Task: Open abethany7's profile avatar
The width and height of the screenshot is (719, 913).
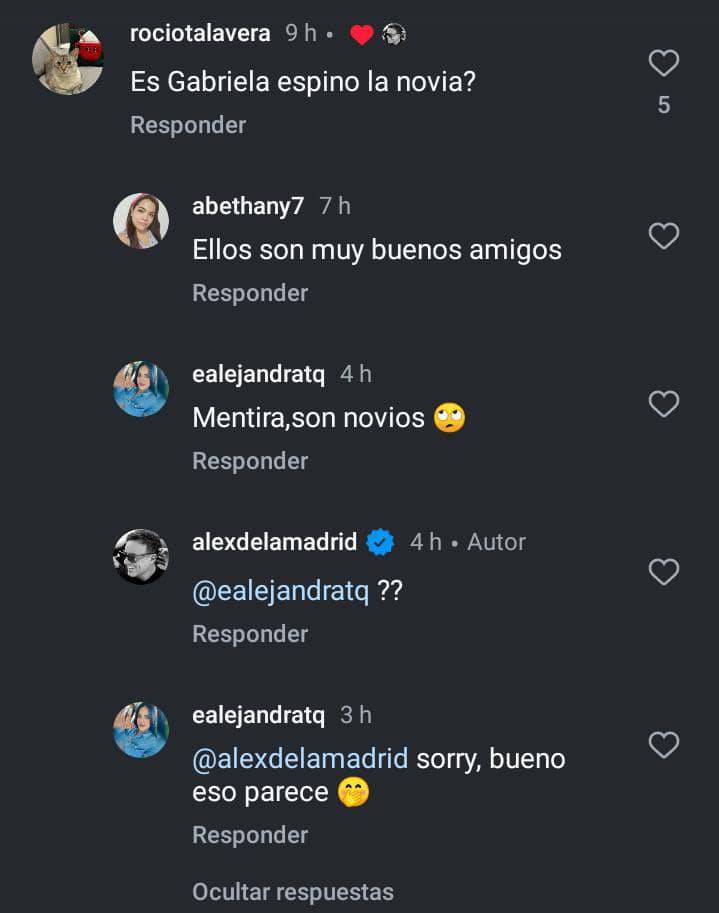Action: 141,221
